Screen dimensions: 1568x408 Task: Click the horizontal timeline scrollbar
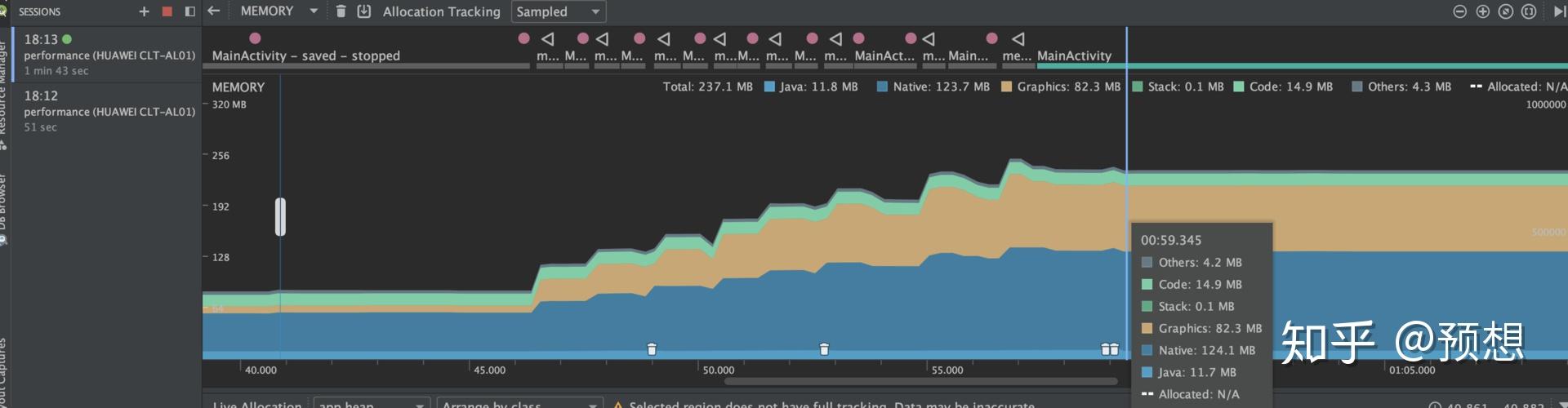pos(920,381)
